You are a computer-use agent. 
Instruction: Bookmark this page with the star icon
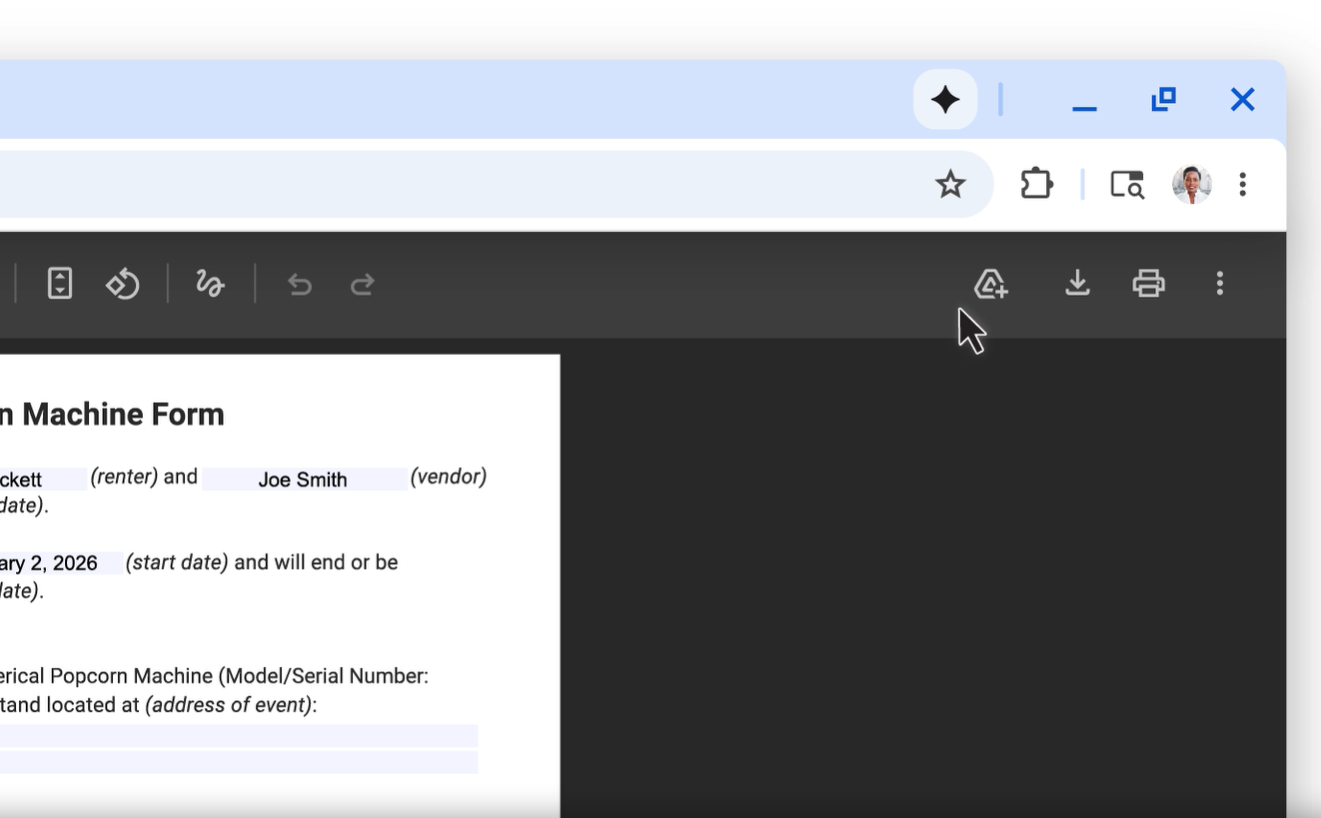click(x=950, y=184)
